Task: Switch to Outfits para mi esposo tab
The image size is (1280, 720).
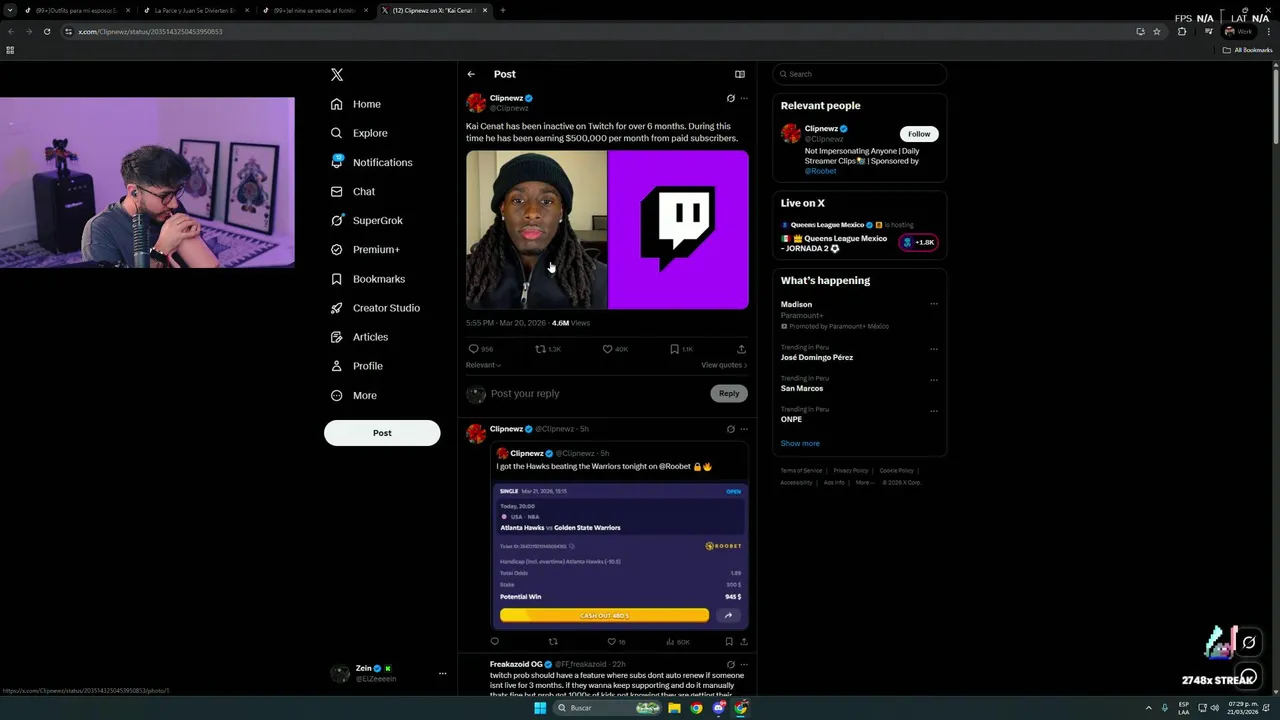Action: pos(77,10)
